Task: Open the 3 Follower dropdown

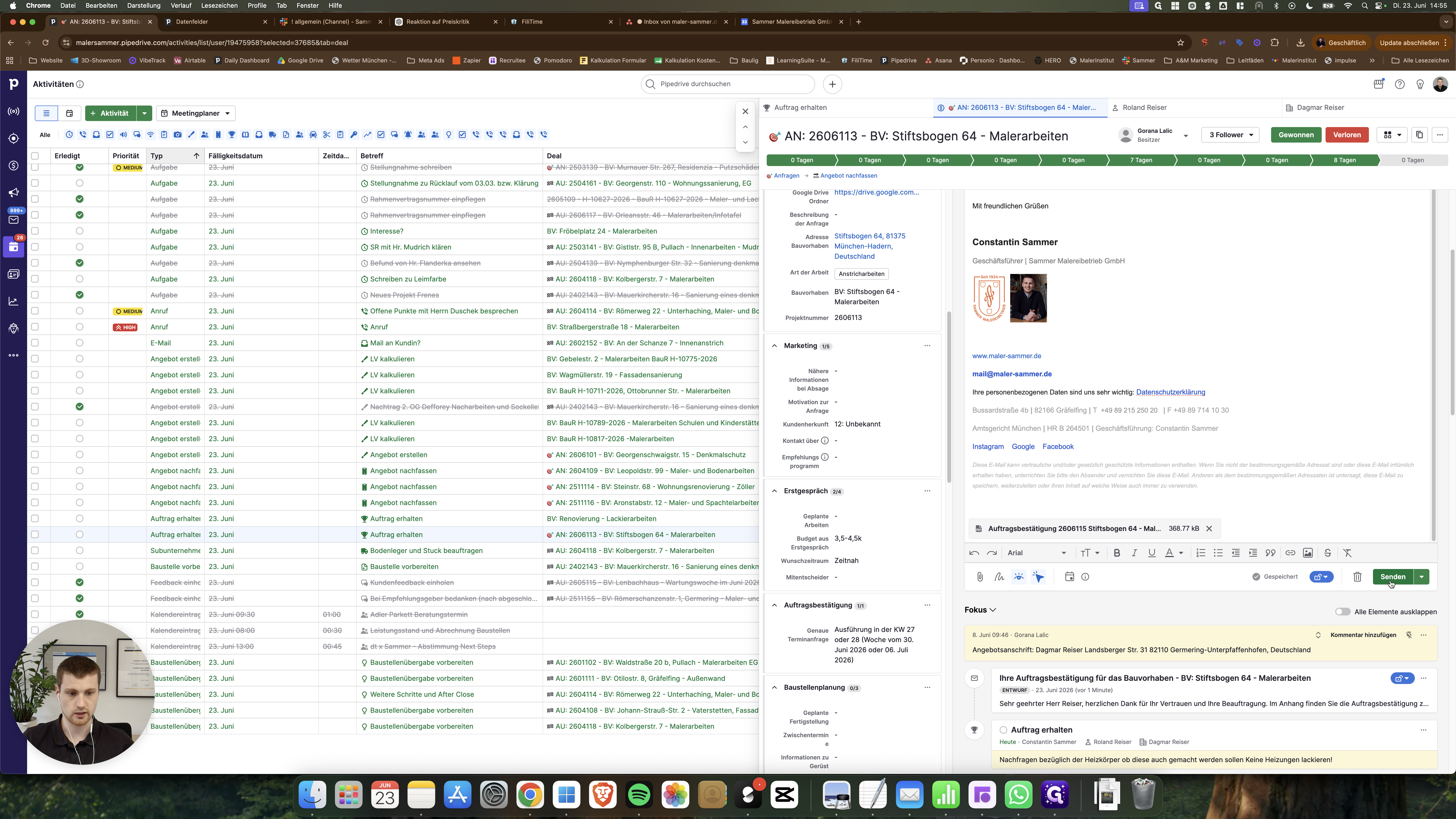Action: pos(1230,135)
